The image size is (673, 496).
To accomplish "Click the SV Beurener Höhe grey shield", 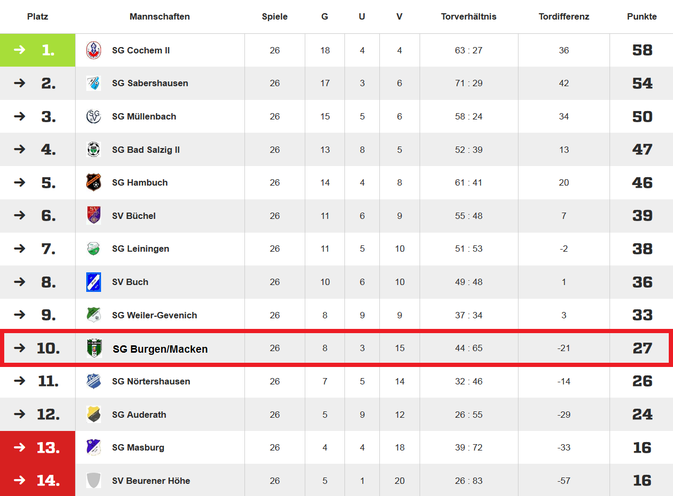I will tap(94, 481).
